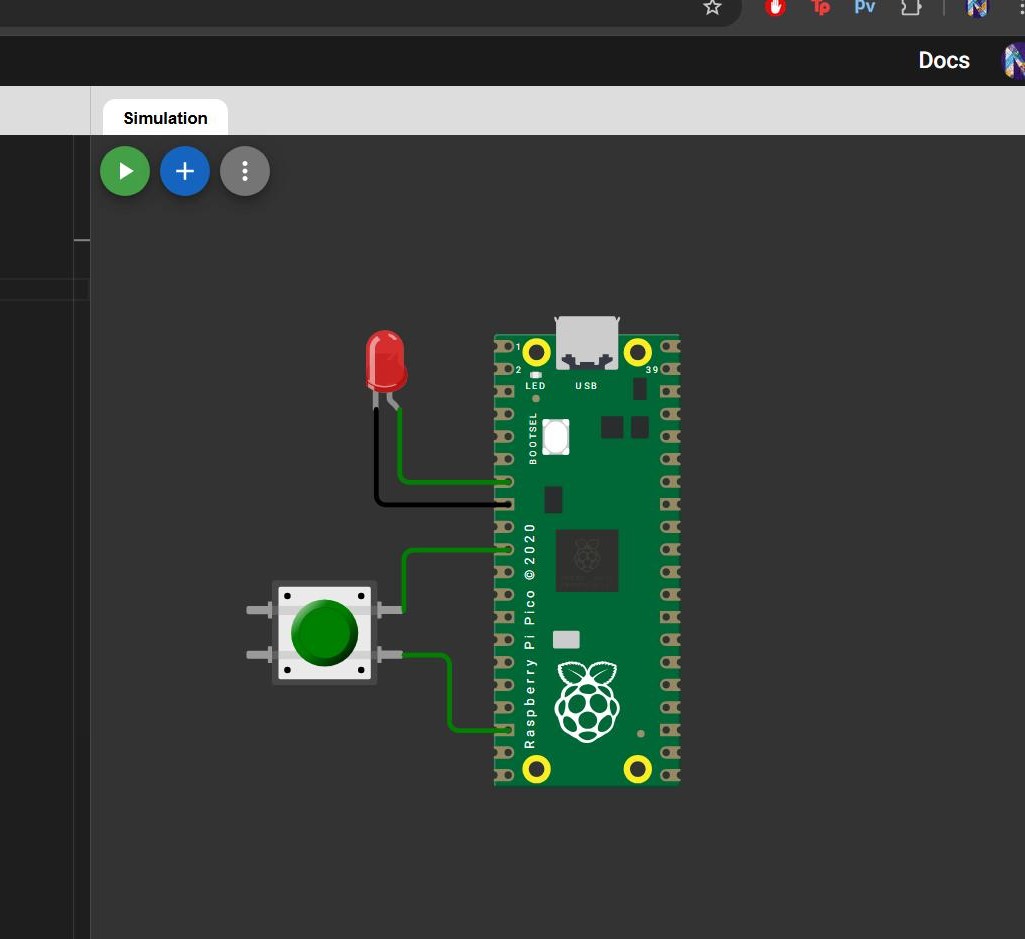1025x939 pixels.
Task: Select the USB connector on the Pico
Action: [586, 343]
